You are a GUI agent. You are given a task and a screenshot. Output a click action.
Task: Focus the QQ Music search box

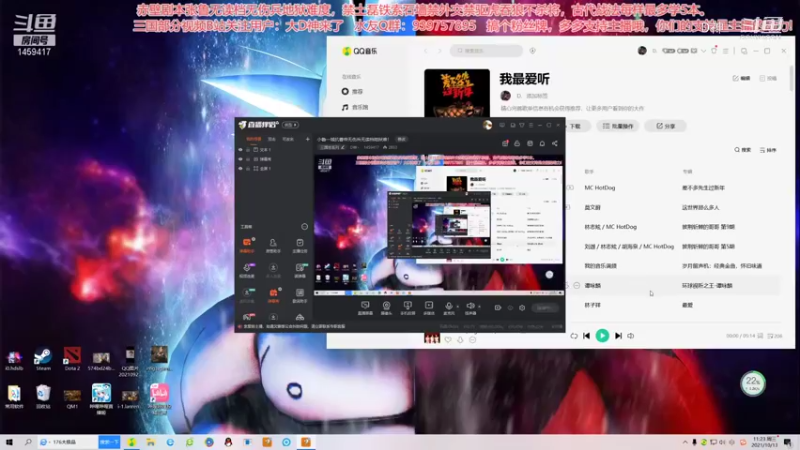[x=486, y=51]
